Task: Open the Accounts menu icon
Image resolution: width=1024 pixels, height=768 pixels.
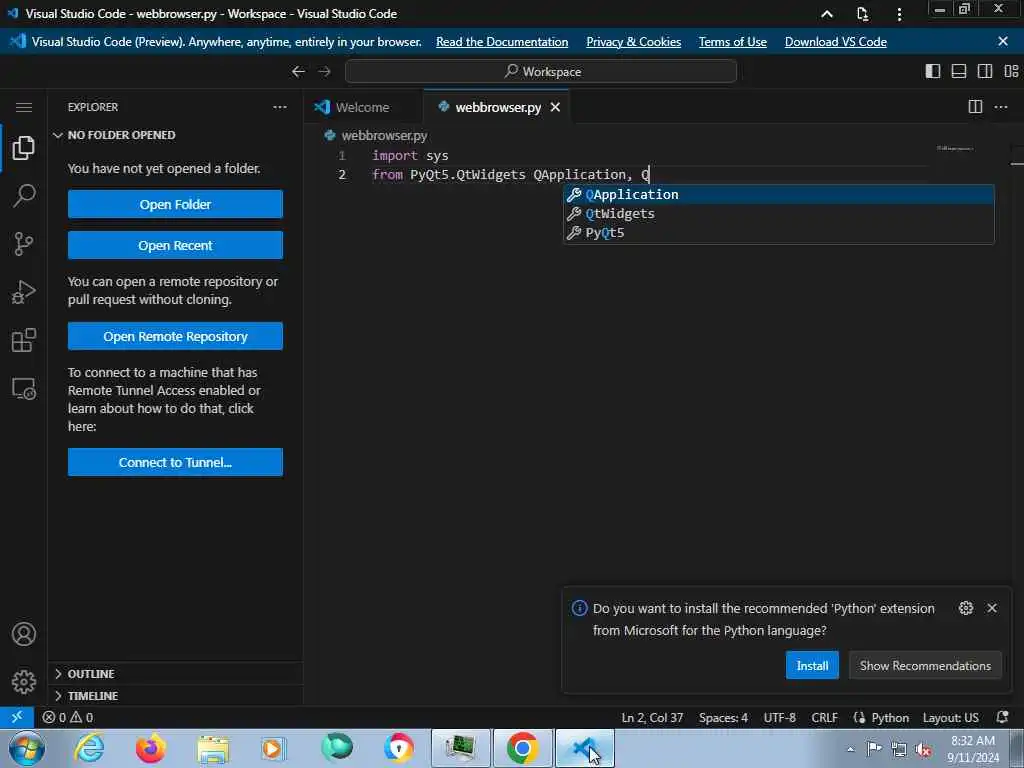Action: click(24, 634)
